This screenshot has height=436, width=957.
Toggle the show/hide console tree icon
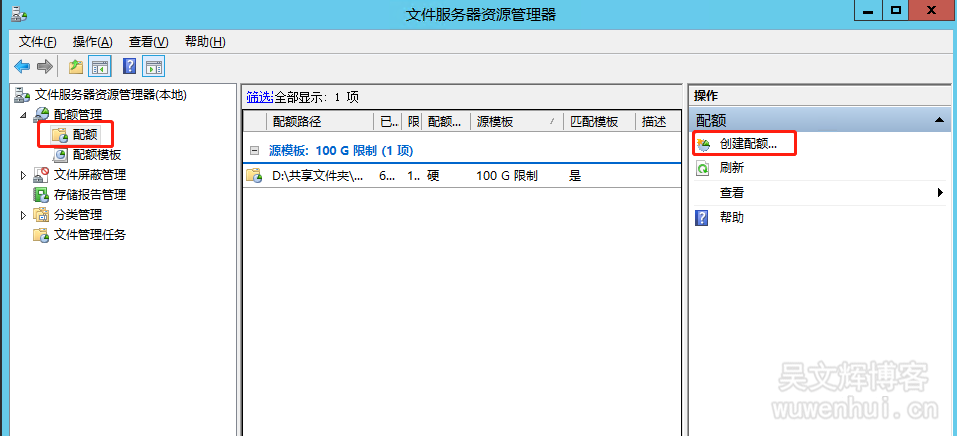(100, 67)
